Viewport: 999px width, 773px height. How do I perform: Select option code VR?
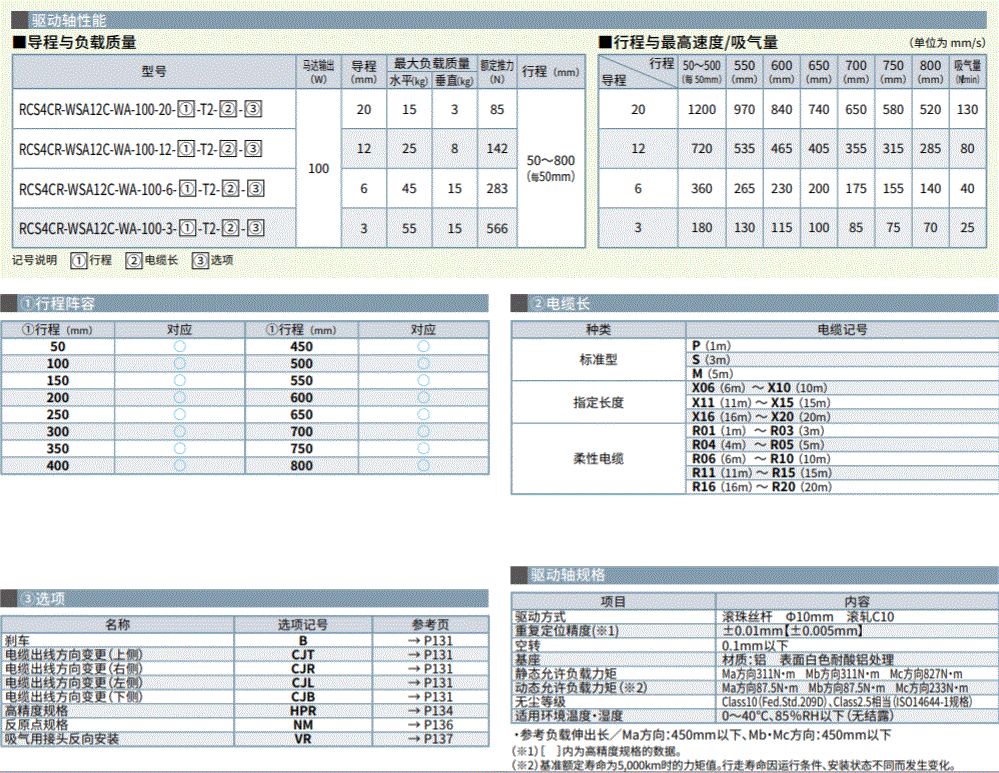tap(303, 739)
